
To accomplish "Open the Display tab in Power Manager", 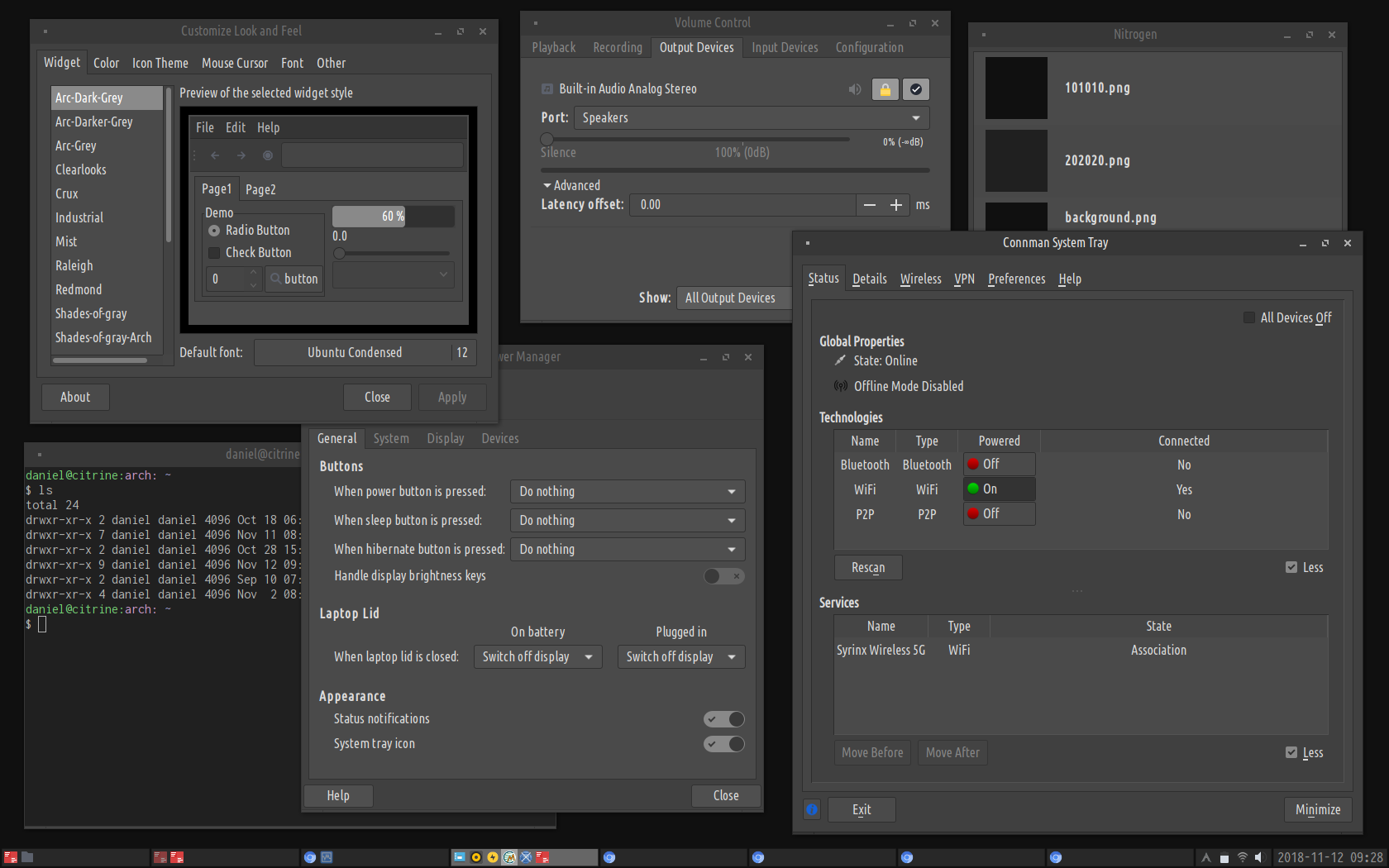I will [446, 439].
